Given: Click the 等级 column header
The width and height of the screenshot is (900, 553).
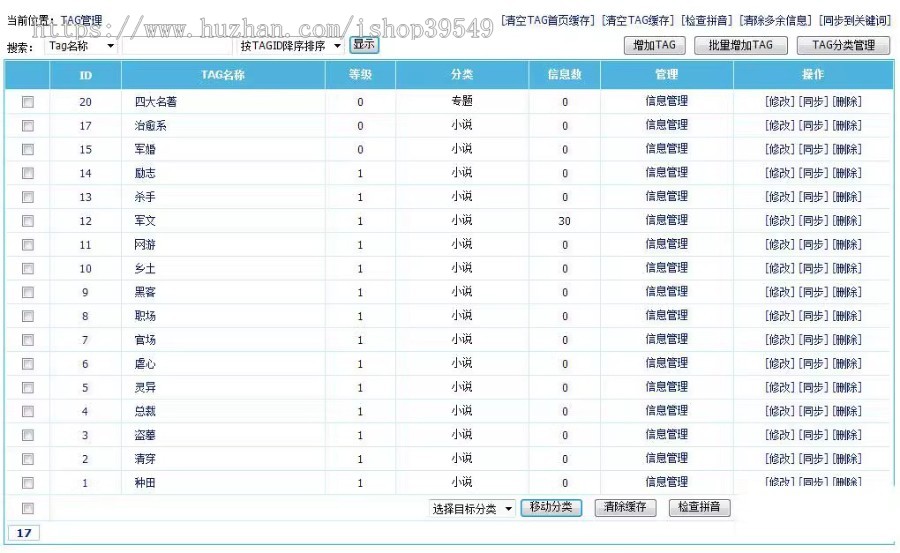Looking at the screenshot, I should point(360,75).
